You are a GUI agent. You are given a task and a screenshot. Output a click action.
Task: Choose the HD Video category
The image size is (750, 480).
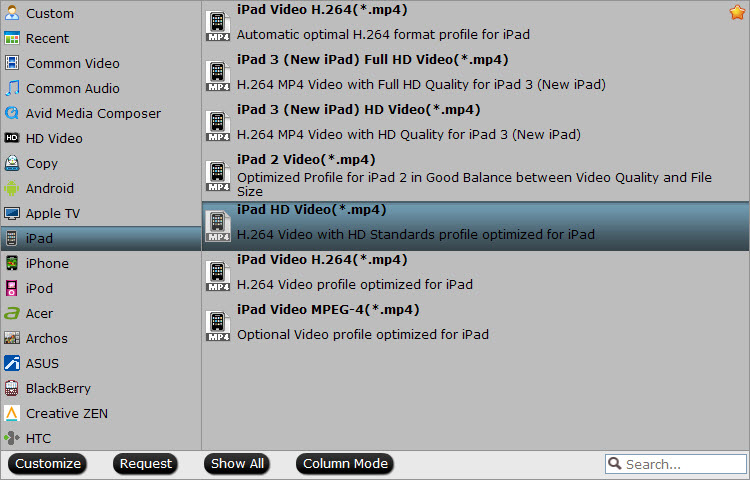pyautogui.click(x=101, y=138)
